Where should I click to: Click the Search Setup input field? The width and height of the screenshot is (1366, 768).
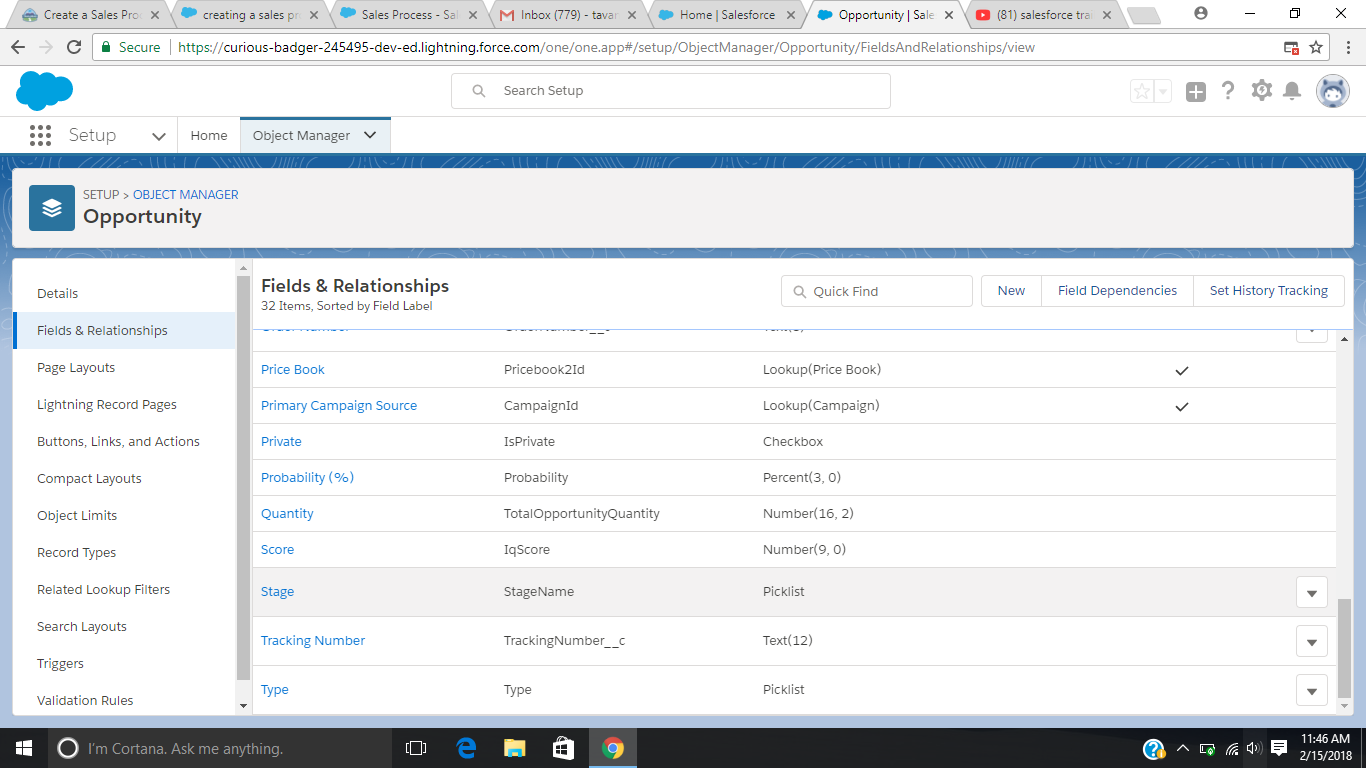[x=671, y=91]
